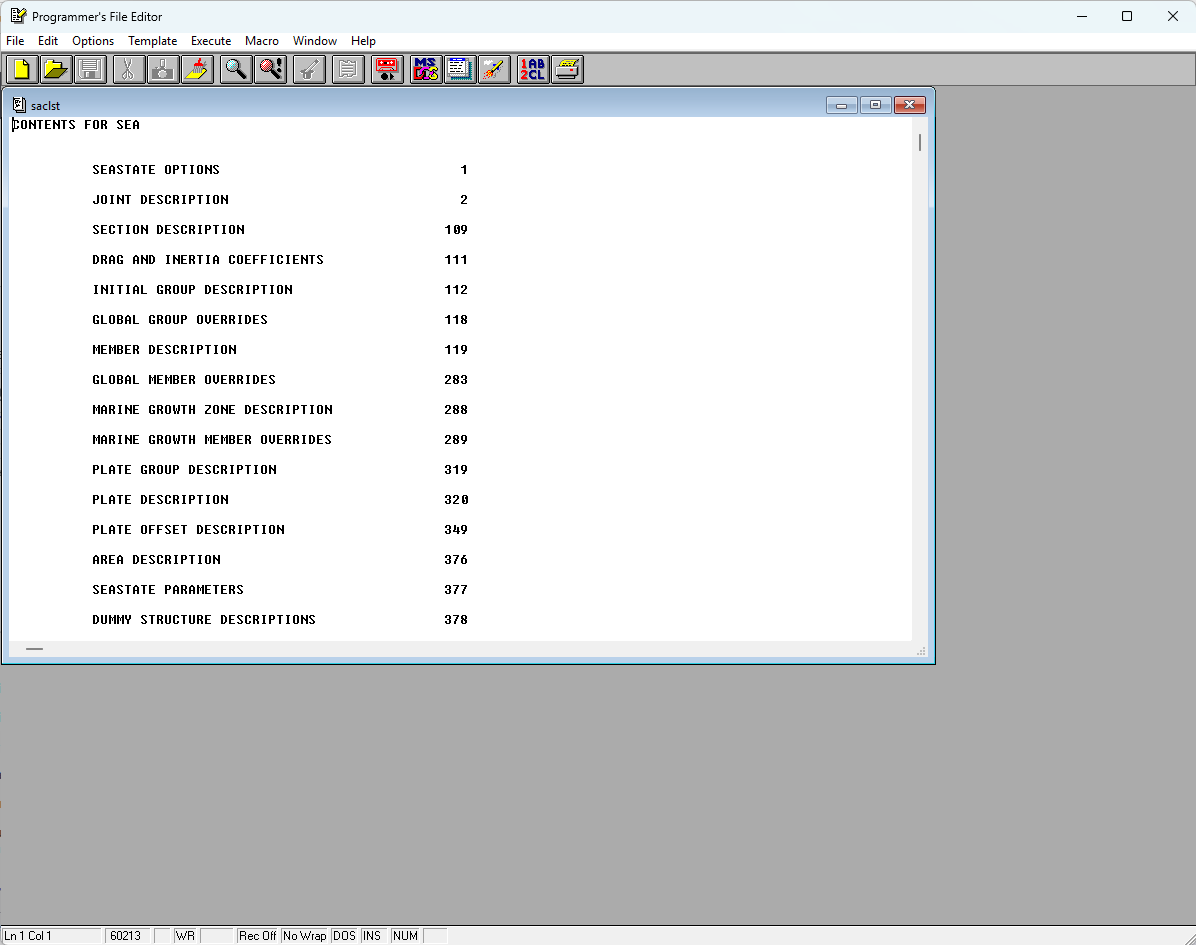Click the CONTENTS FOR SEA heading line
This screenshot has width=1196, height=945.
(x=76, y=125)
